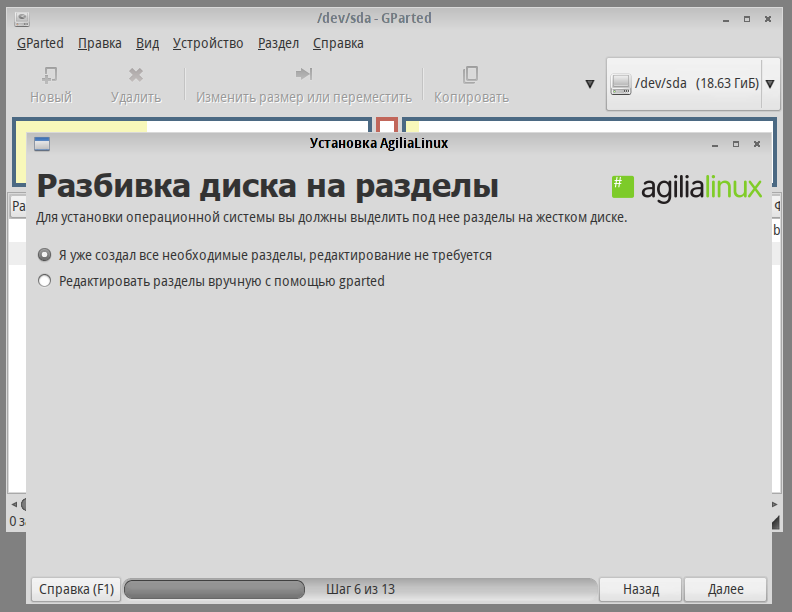
Task: Click the Назад button
Action: click(x=640, y=589)
